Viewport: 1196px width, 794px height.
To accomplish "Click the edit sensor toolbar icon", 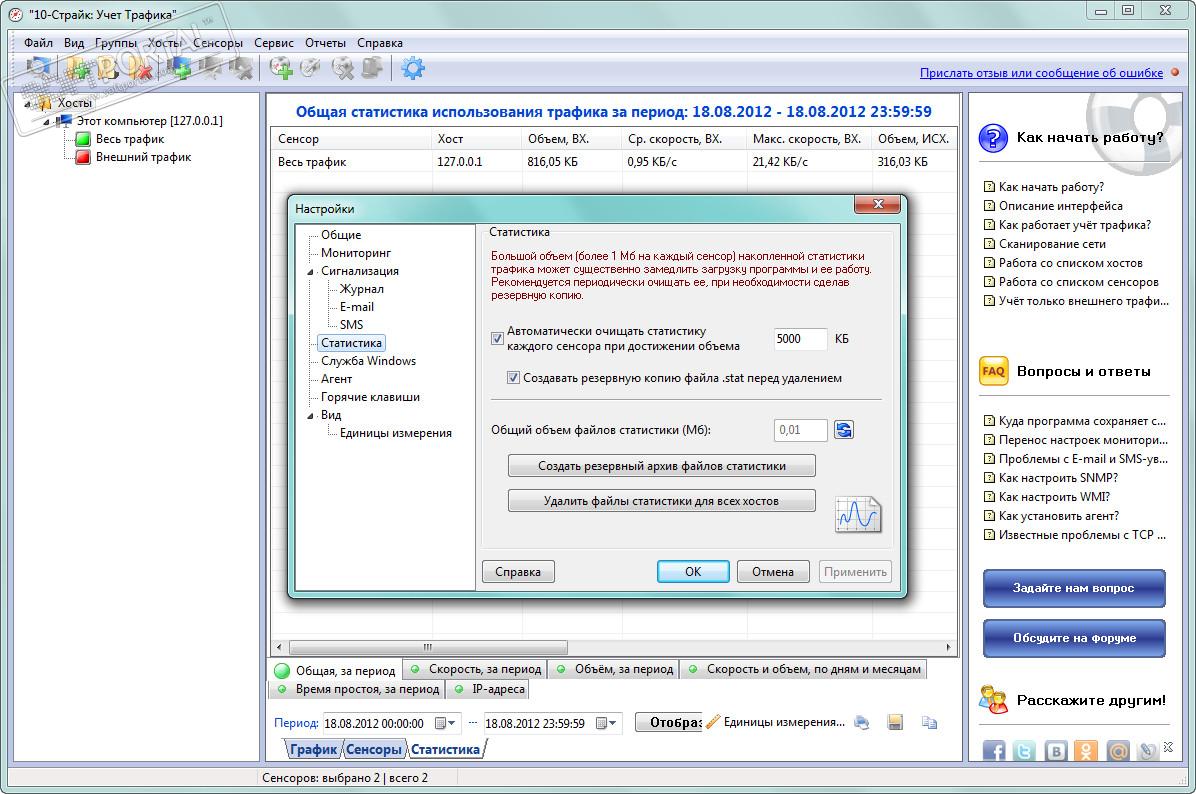I will 310,68.
